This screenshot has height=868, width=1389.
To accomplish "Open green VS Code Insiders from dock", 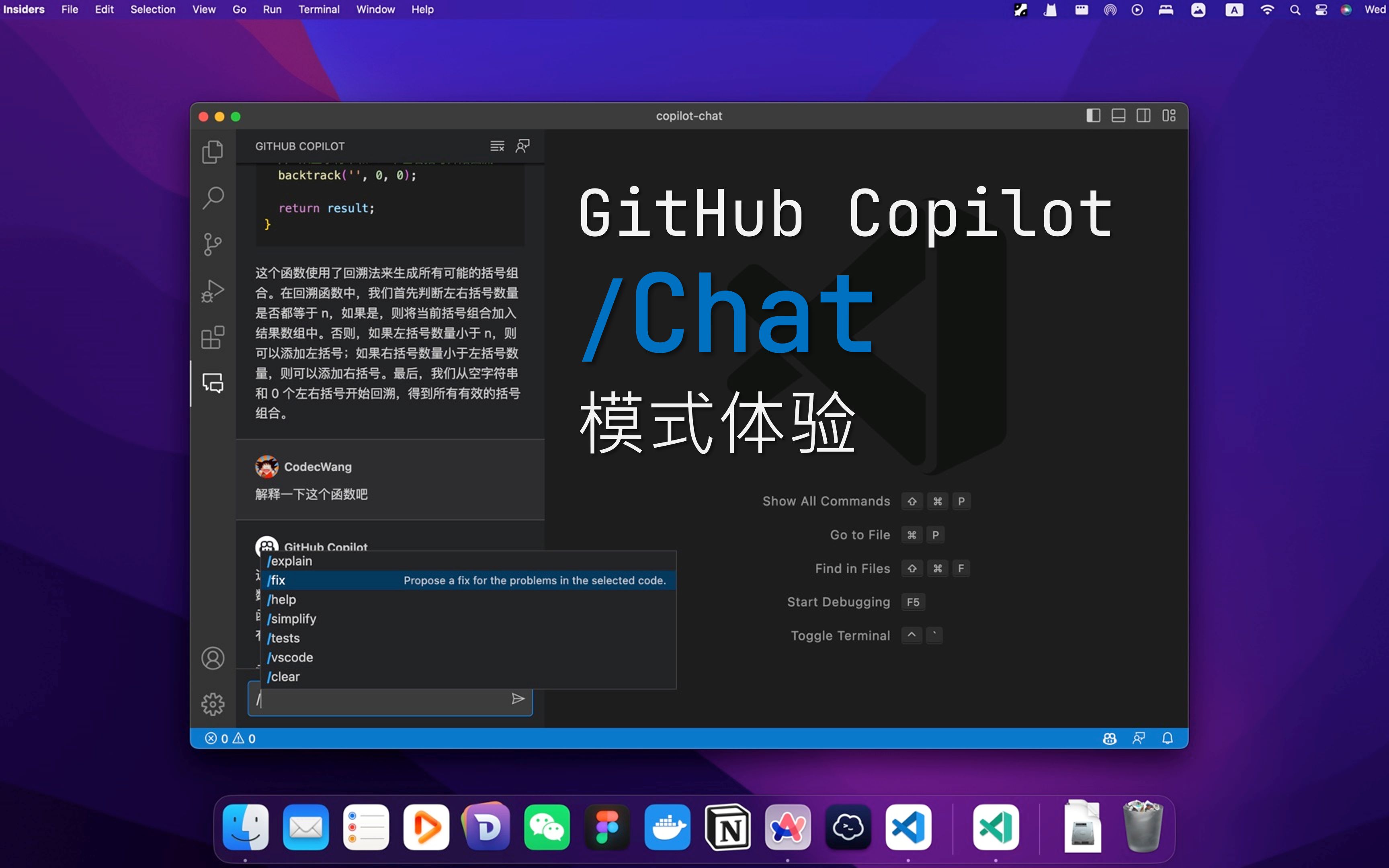I will click(996, 827).
